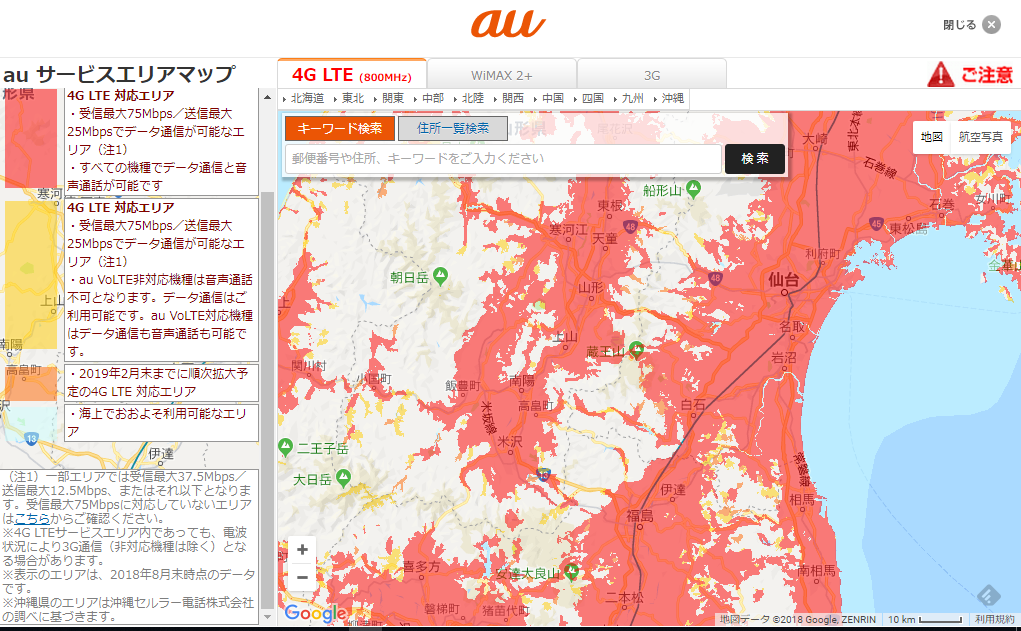Click the 地図データ ©2018 Google, ZENRIN attribution
1021x631 pixels.
pyautogui.click(x=797, y=619)
